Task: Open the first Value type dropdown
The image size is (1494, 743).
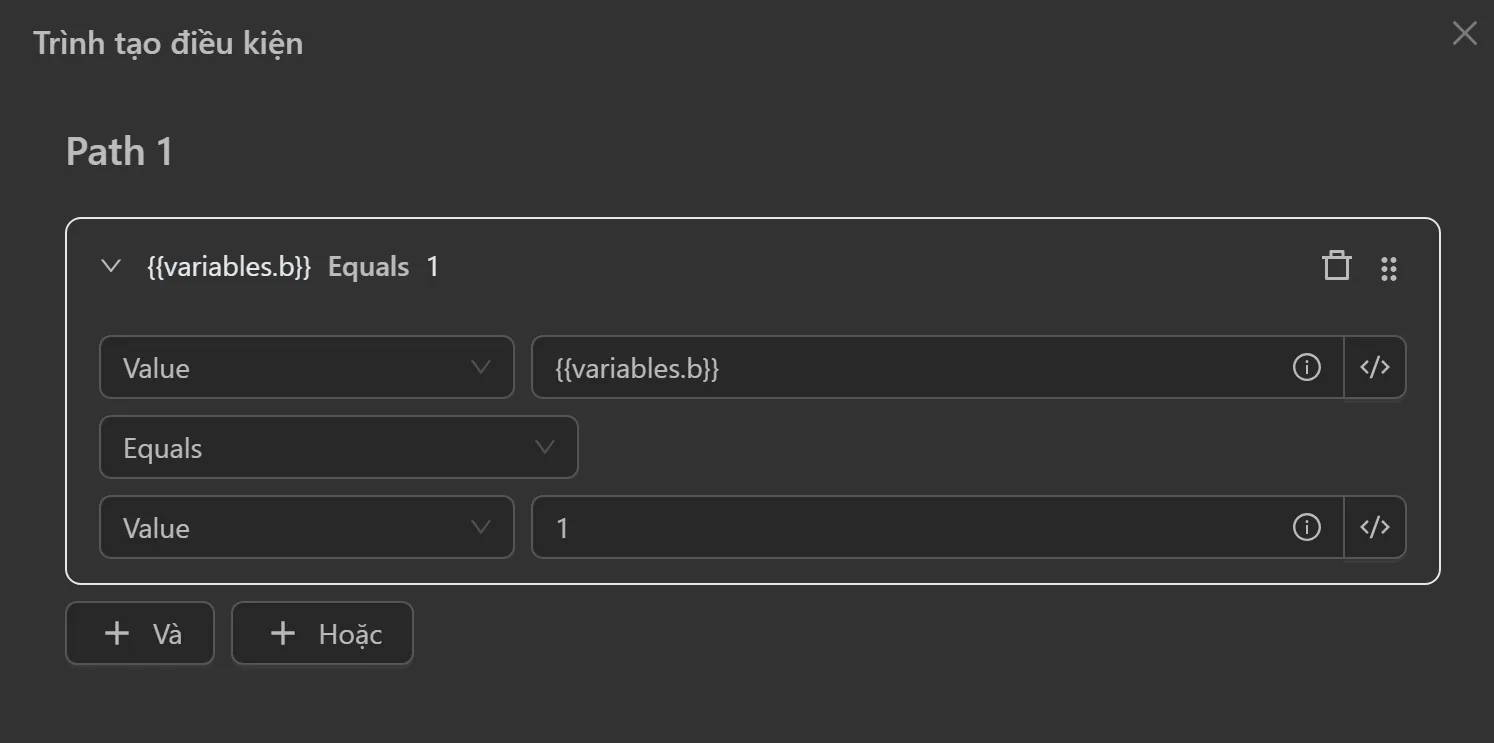Action: (x=306, y=367)
